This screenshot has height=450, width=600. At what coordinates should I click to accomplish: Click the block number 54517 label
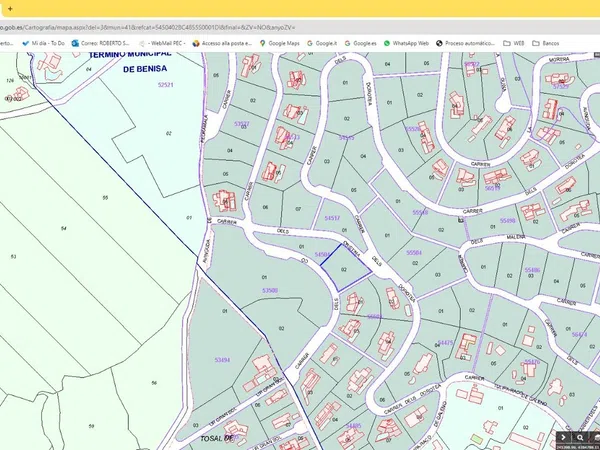tap(333, 217)
